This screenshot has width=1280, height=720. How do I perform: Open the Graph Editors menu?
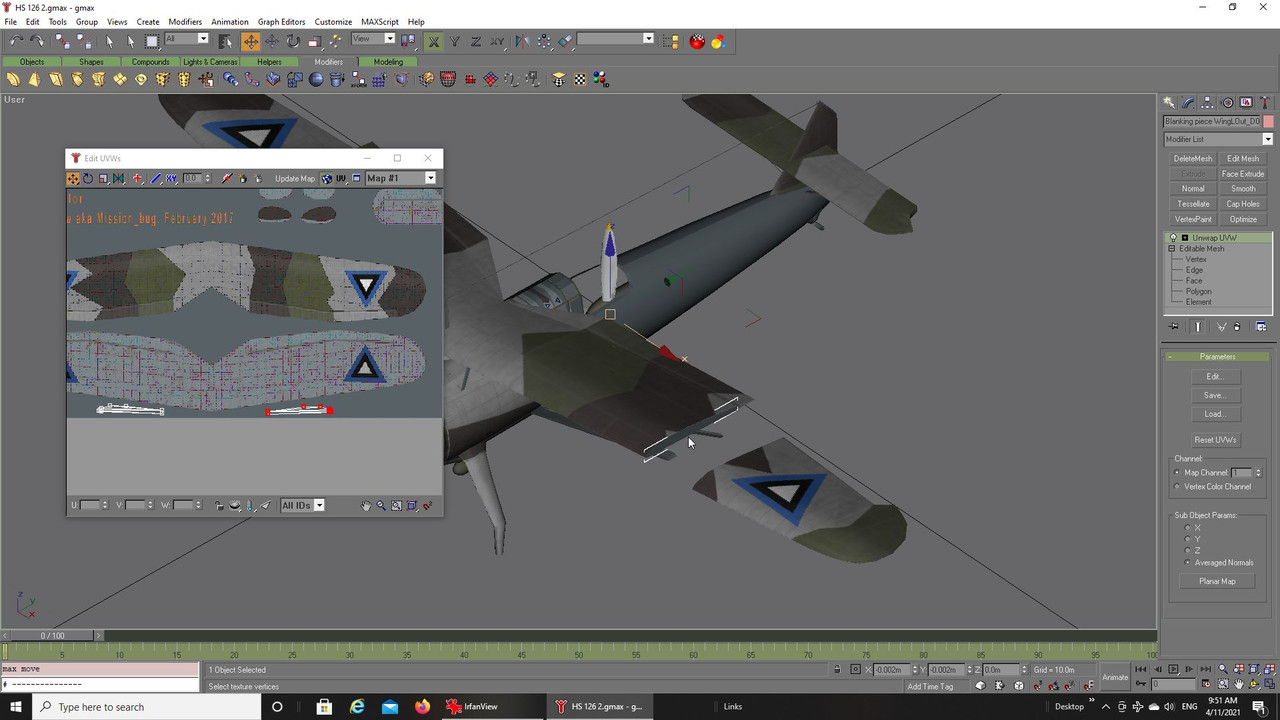281,21
